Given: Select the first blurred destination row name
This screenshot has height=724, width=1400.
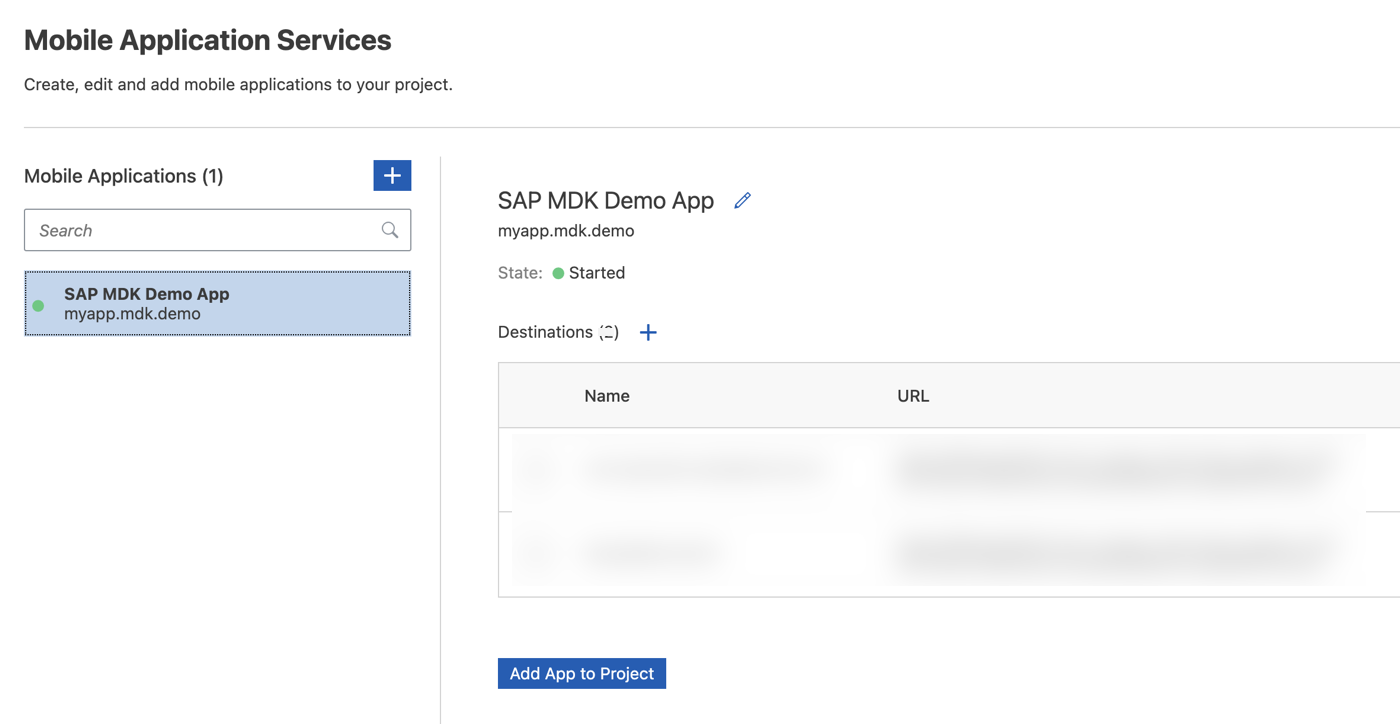Looking at the screenshot, I should 705,468.
